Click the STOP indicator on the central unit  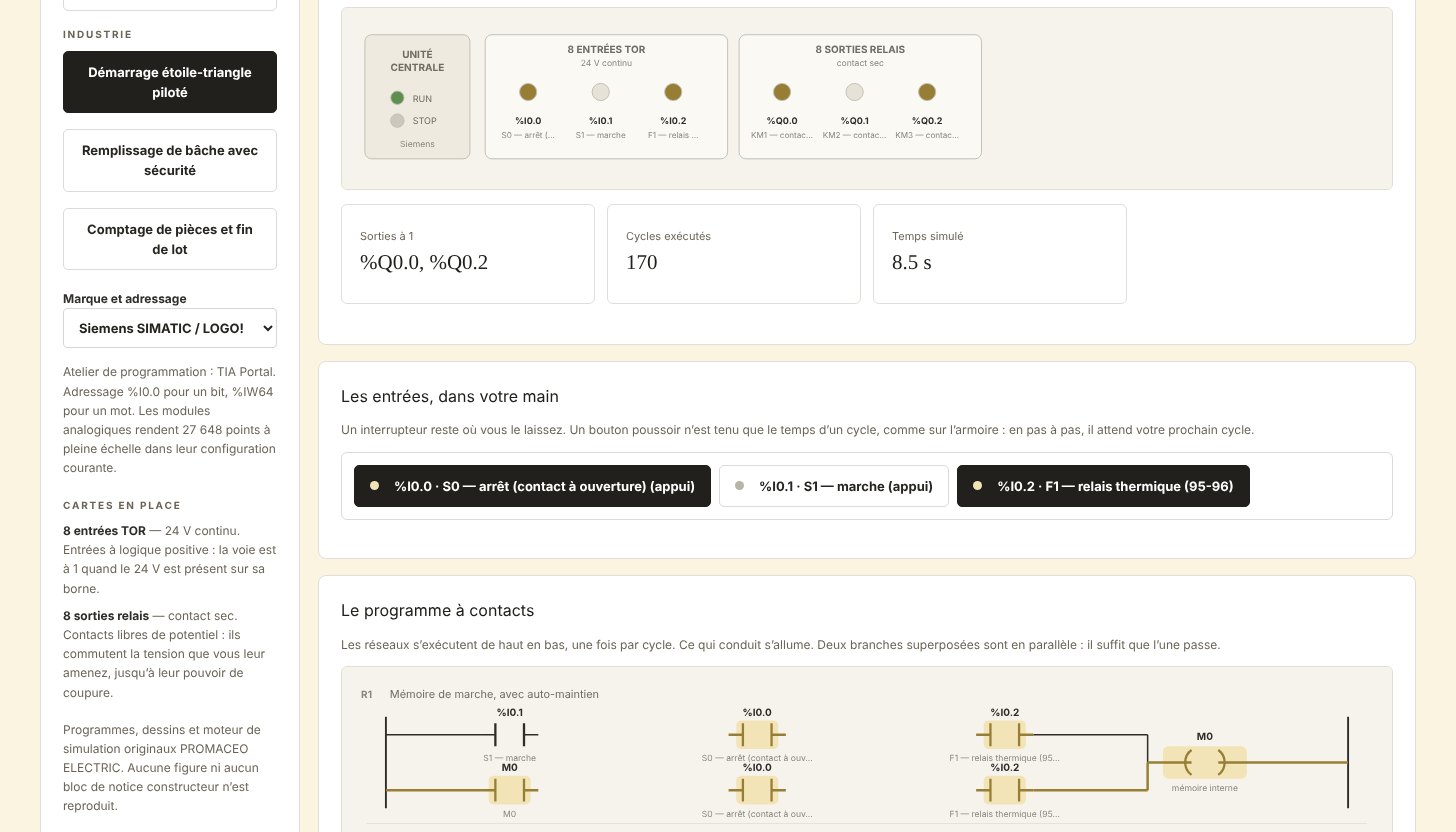point(397,121)
